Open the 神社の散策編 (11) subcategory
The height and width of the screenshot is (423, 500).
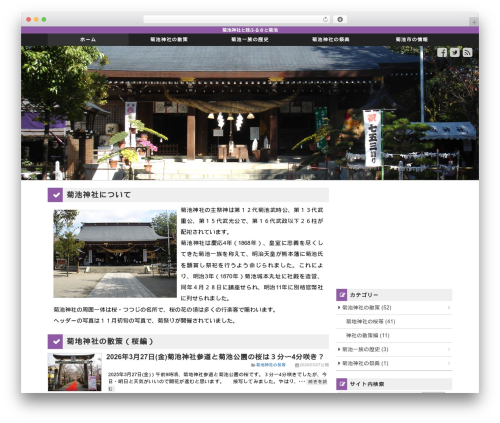(368, 335)
